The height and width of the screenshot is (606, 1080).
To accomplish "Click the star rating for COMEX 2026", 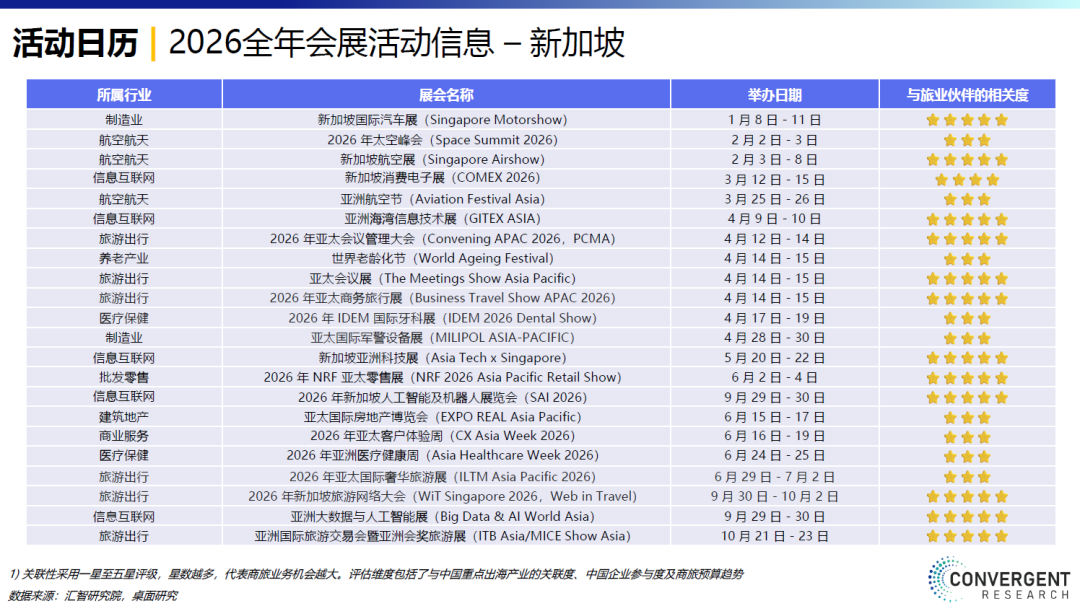I will 967,180.
